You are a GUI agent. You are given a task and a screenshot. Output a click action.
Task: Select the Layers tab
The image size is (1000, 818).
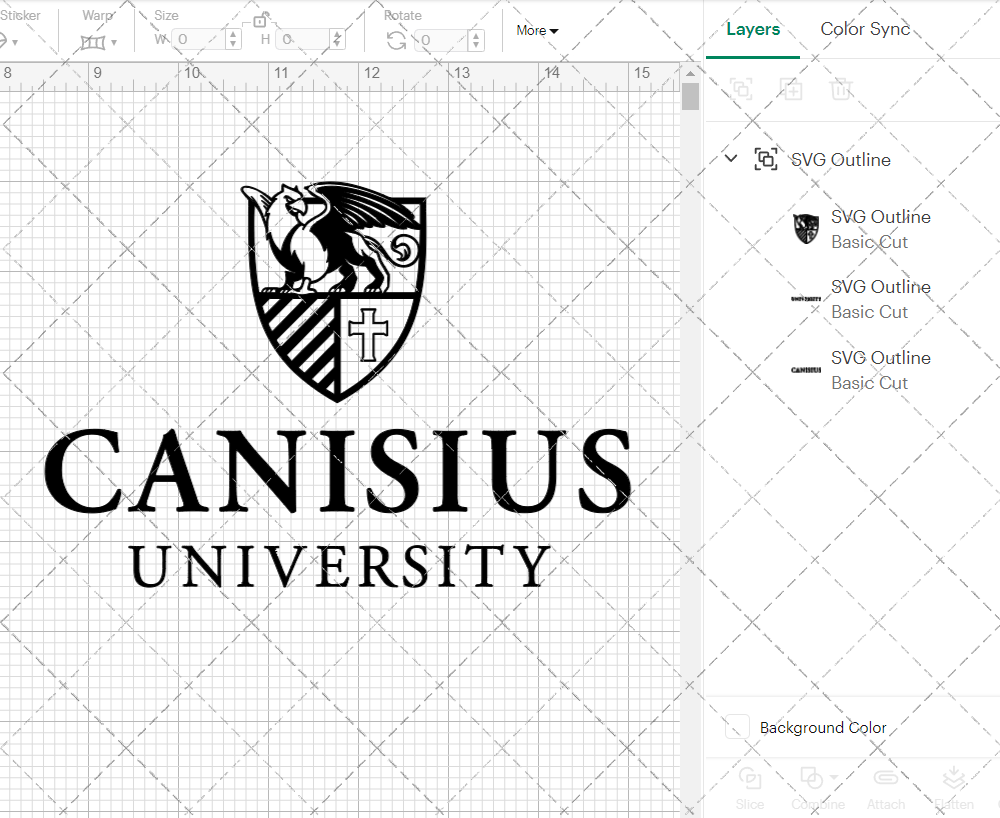pyautogui.click(x=753, y=29)
